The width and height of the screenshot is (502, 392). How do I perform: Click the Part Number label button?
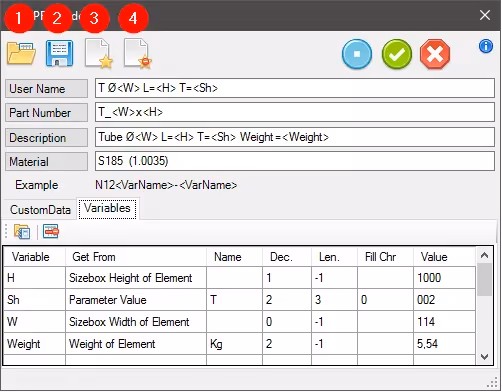pos(47,113)
